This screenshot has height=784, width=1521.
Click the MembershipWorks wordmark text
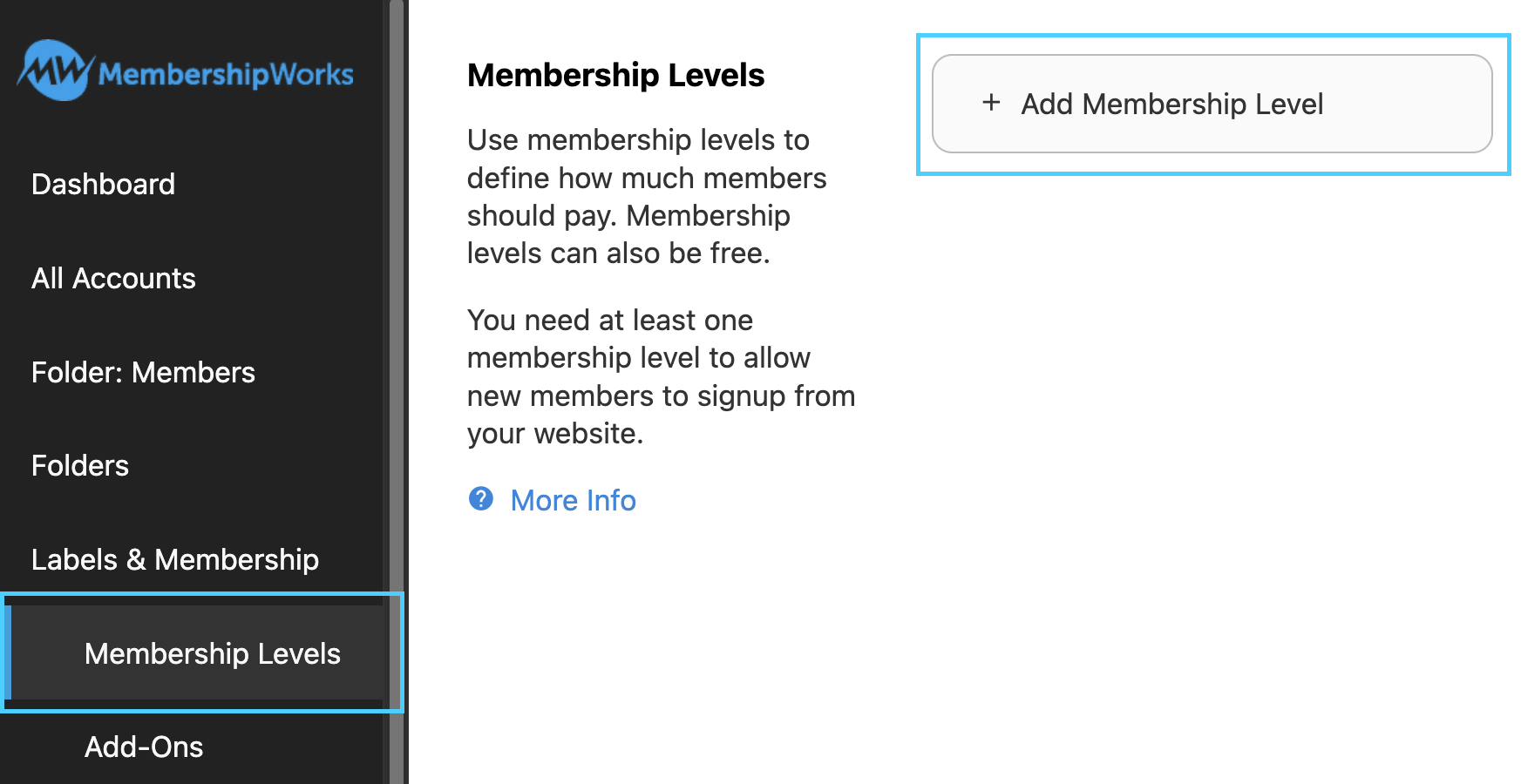point(226,75)
